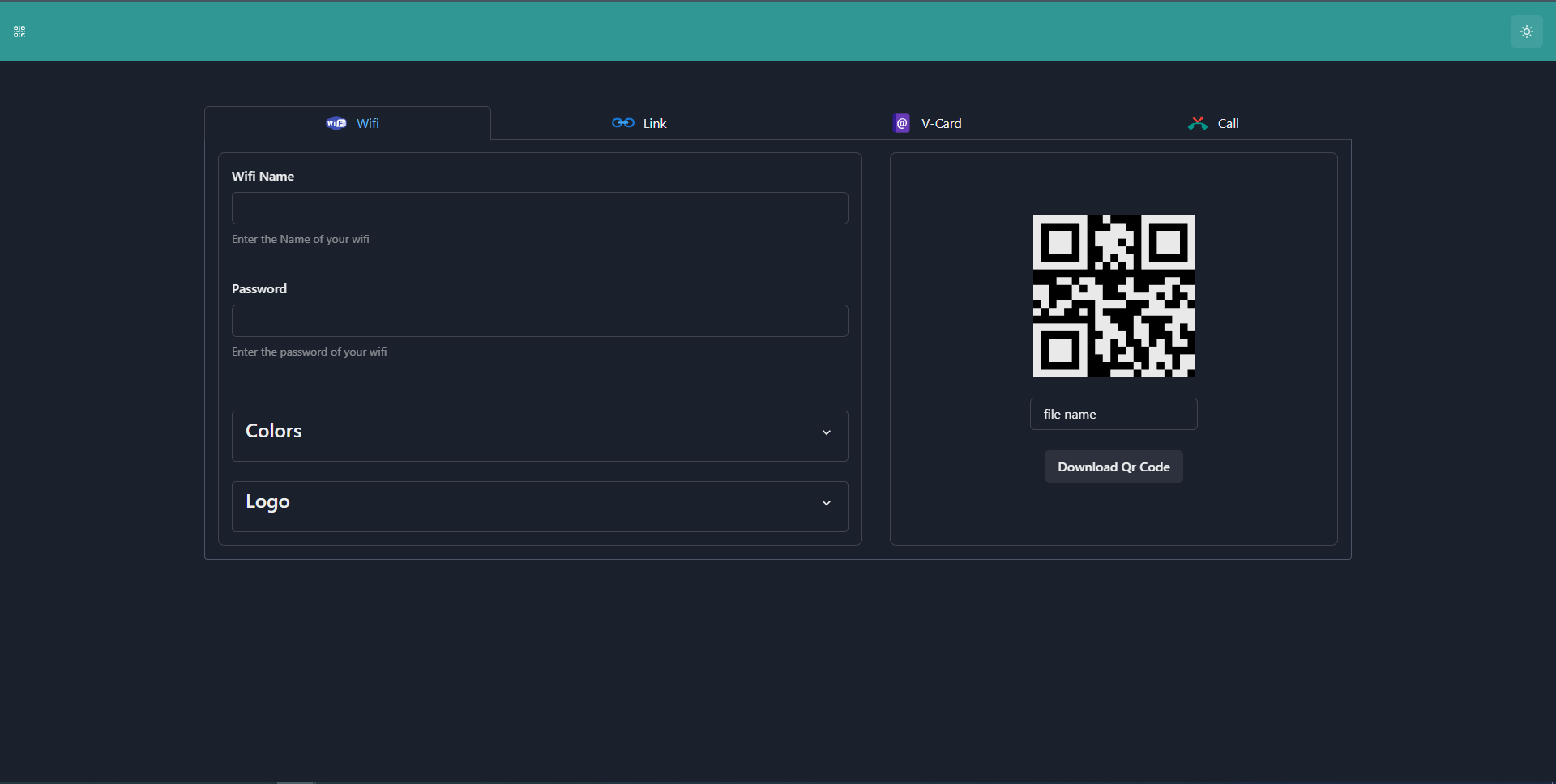Expand the Colors section
The image size is (1556, 784).
pyautogui.click(x=539, y=435)
